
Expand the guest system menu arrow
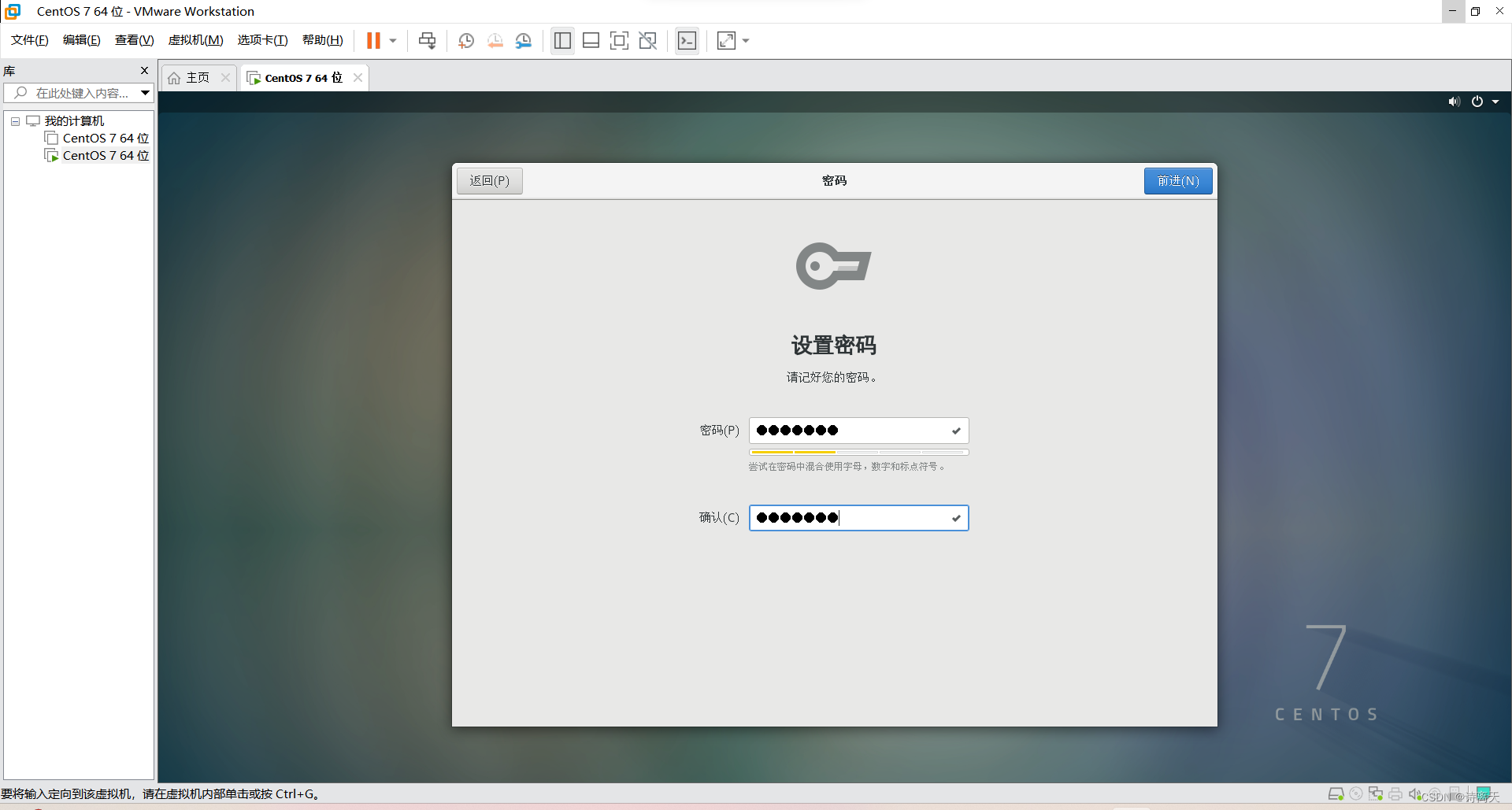click(x=1495, y=102)
